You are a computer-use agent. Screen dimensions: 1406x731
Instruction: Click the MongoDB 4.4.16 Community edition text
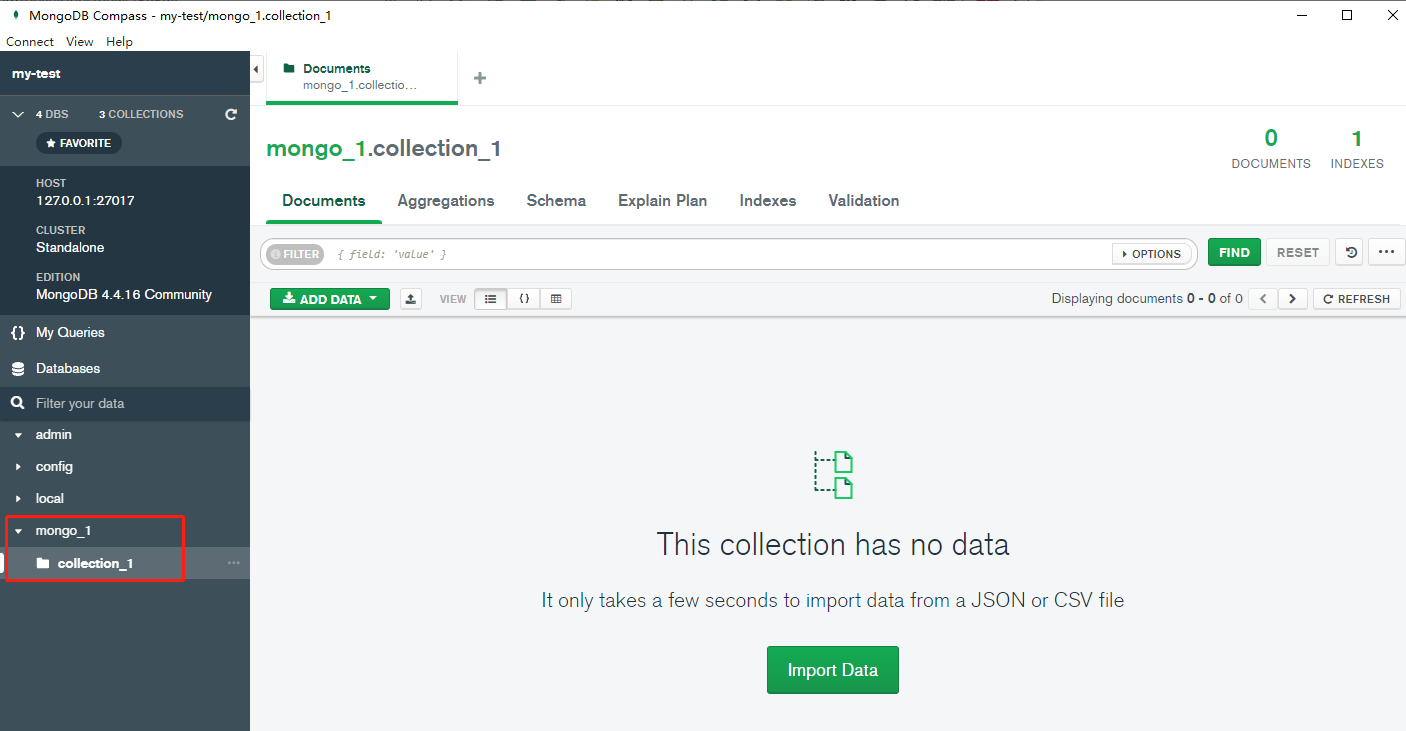pyautogui.click(x=124, y=295)
